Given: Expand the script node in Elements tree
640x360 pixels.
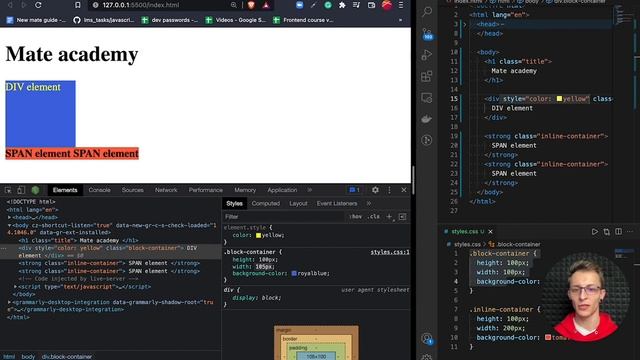Looking at the screenshot, I should 16,287.
